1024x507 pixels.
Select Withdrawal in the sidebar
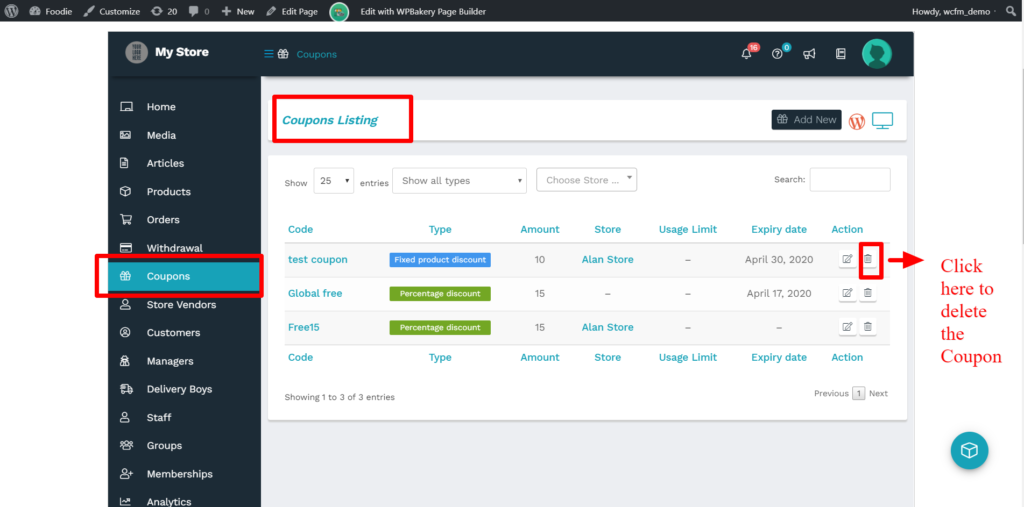[174, 248]
